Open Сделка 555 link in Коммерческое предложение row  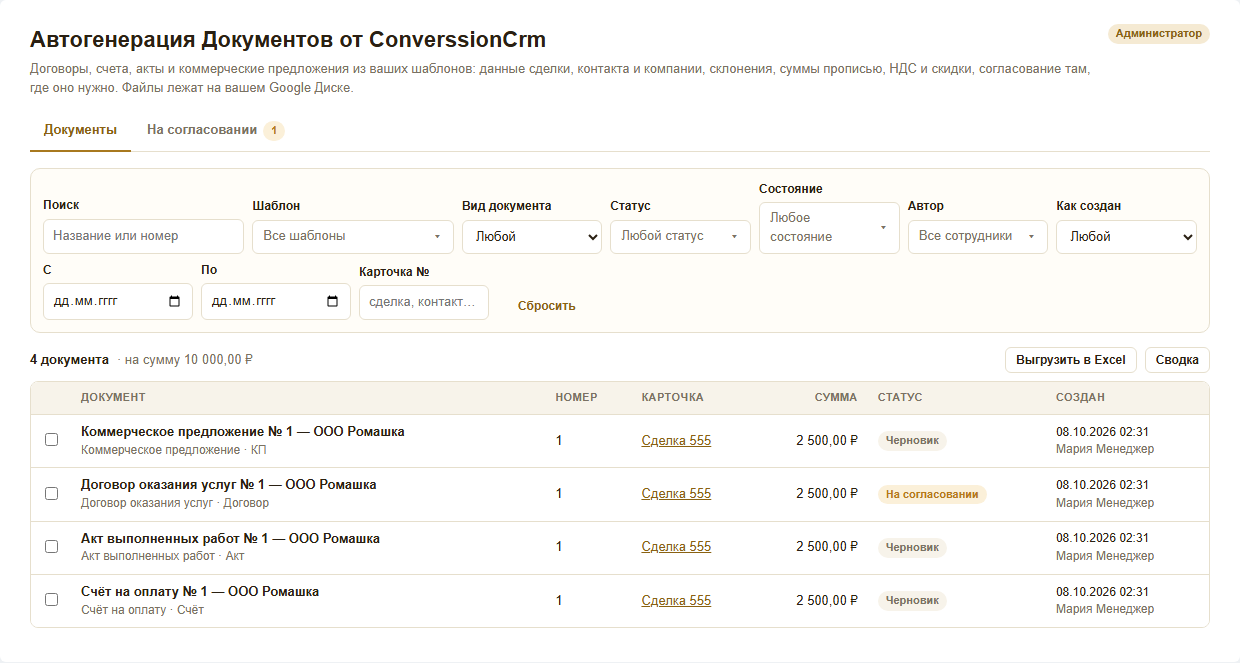[676, 440]
